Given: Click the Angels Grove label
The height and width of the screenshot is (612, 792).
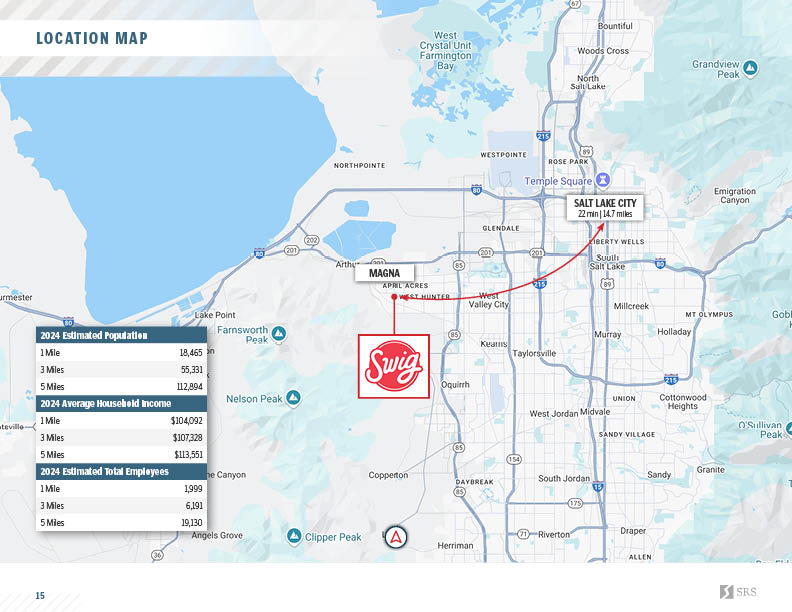Looking at the screenshot, I should tap(217, 535).
